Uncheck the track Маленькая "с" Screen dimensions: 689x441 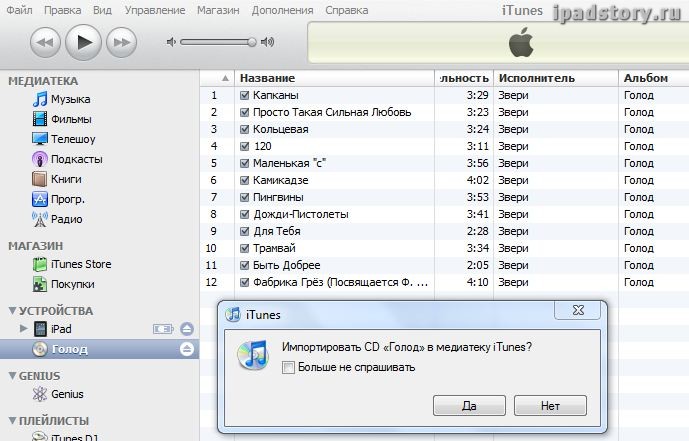(245, 163)
